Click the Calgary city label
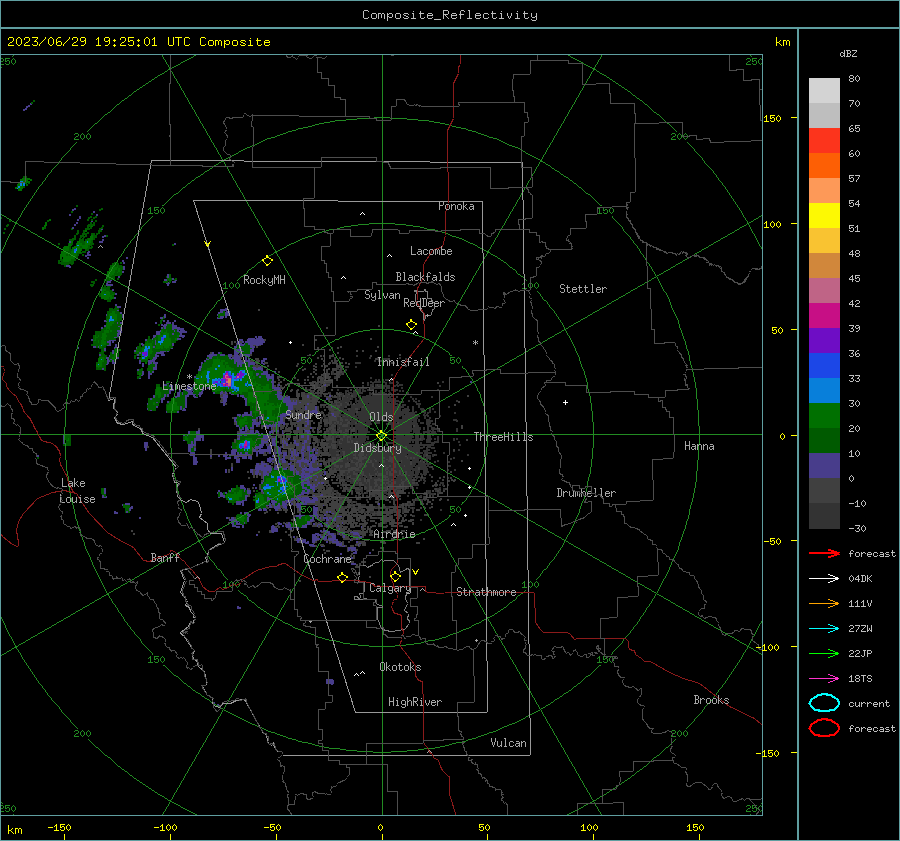The width and height of the screenshot is (900, 841). pyautogui.click(x=390, y=588)
